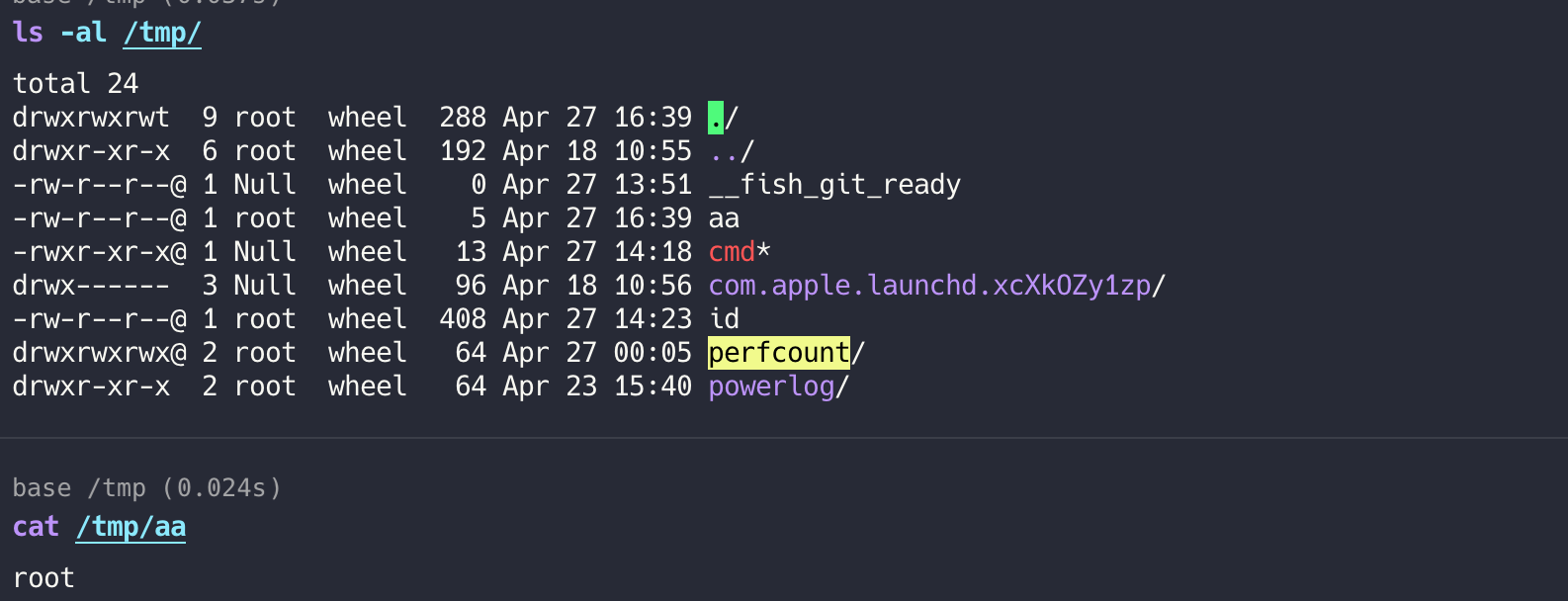
Task: Click the root output of the cat command
Action: pos(44,578)
